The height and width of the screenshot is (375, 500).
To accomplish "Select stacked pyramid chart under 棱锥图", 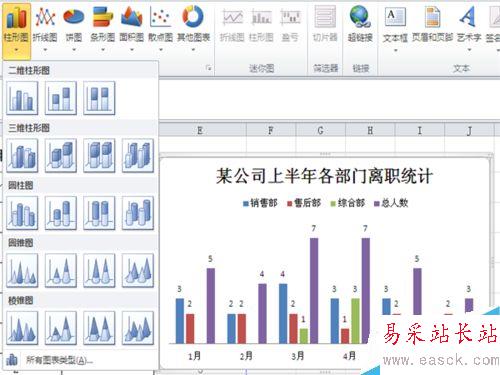I will 61,328.
